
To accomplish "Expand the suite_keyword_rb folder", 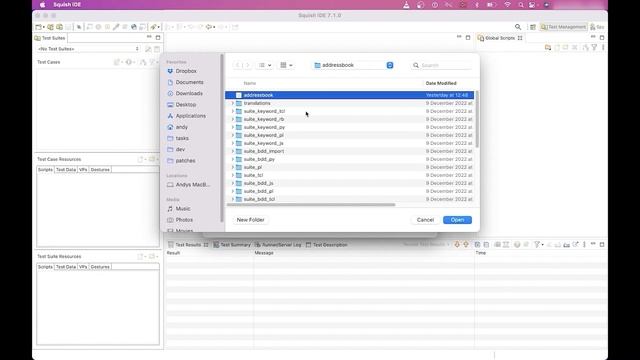I will [x=233, y=119].
